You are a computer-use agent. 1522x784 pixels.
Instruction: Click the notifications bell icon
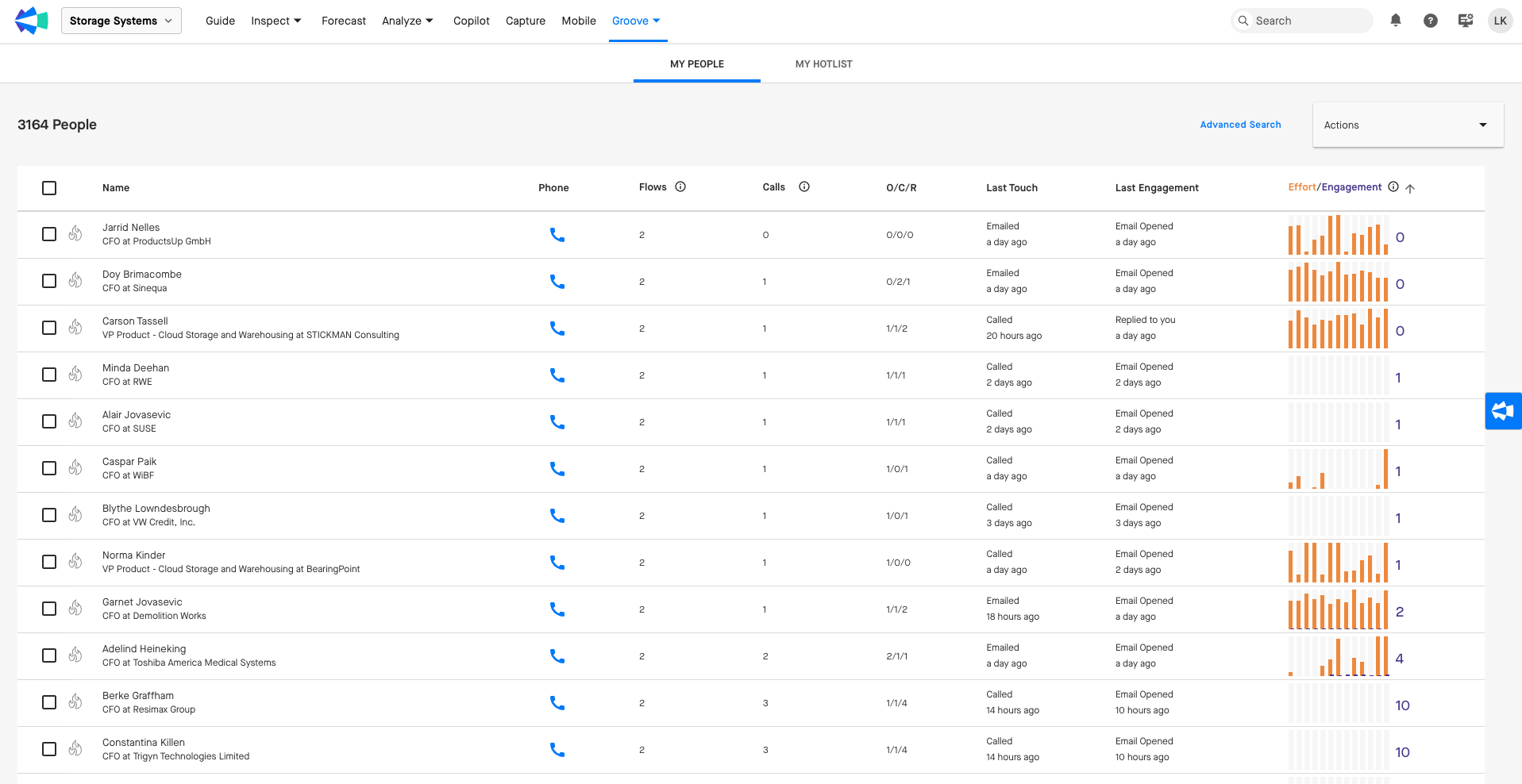pyautogui.click(x=1395, y=21)
